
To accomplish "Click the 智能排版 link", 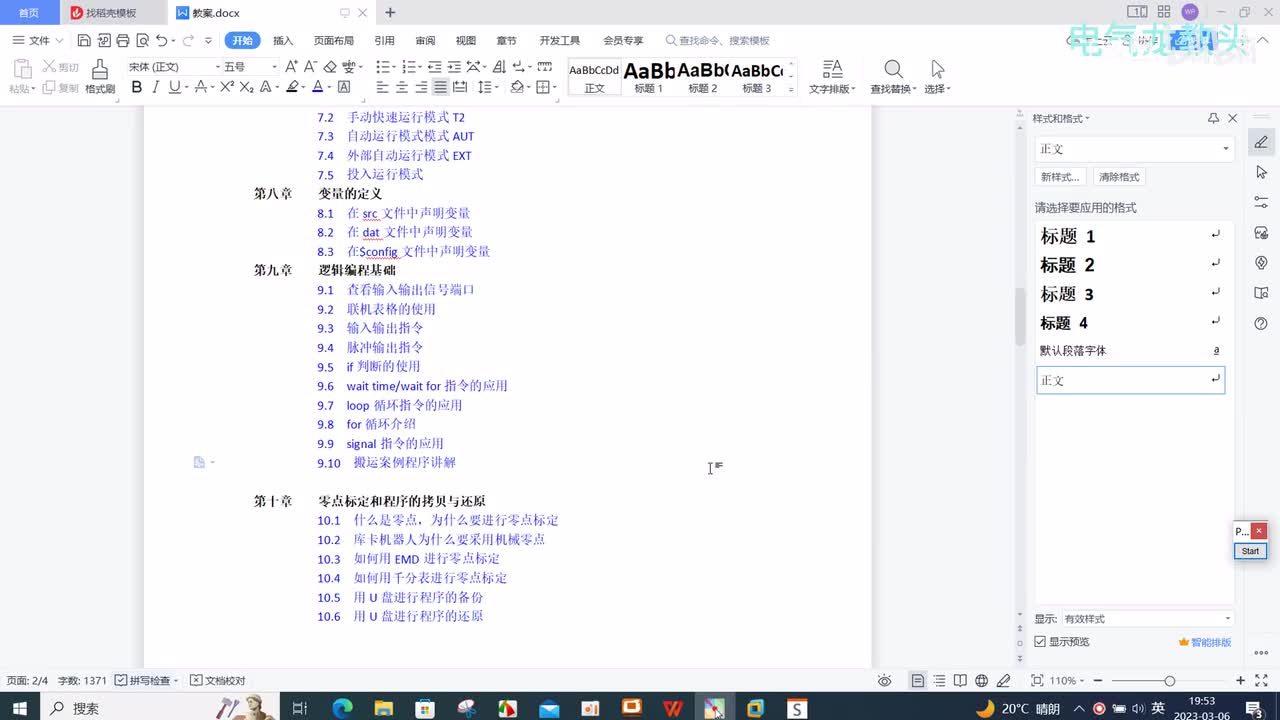I will click(1206, 642).
